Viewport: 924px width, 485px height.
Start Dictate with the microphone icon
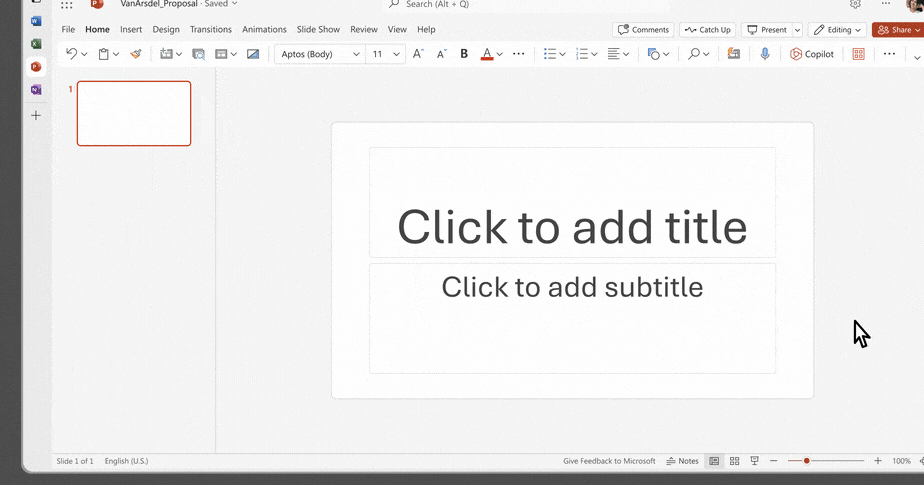(765, 54)
